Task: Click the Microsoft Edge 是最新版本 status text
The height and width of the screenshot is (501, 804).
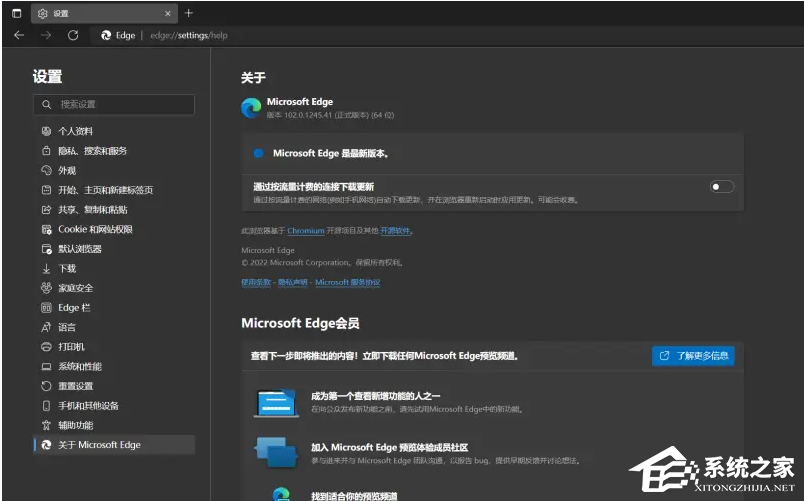Action: (x=331, y=153)
